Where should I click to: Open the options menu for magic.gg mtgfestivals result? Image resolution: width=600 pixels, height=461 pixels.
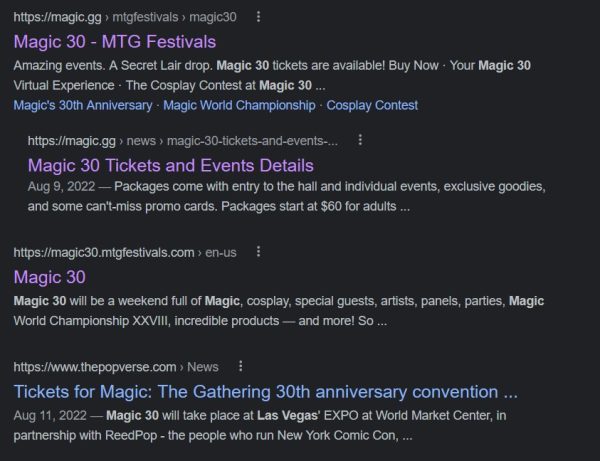pos(259,17)
